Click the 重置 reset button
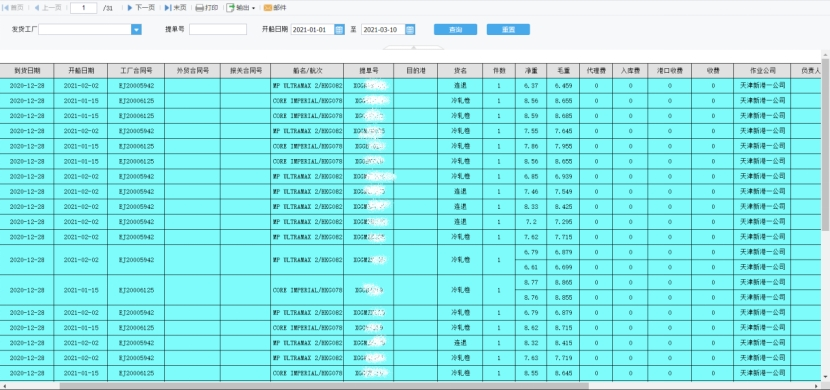Image resolution: width=830 pixels, height=390 pixels. click(508, 30)
